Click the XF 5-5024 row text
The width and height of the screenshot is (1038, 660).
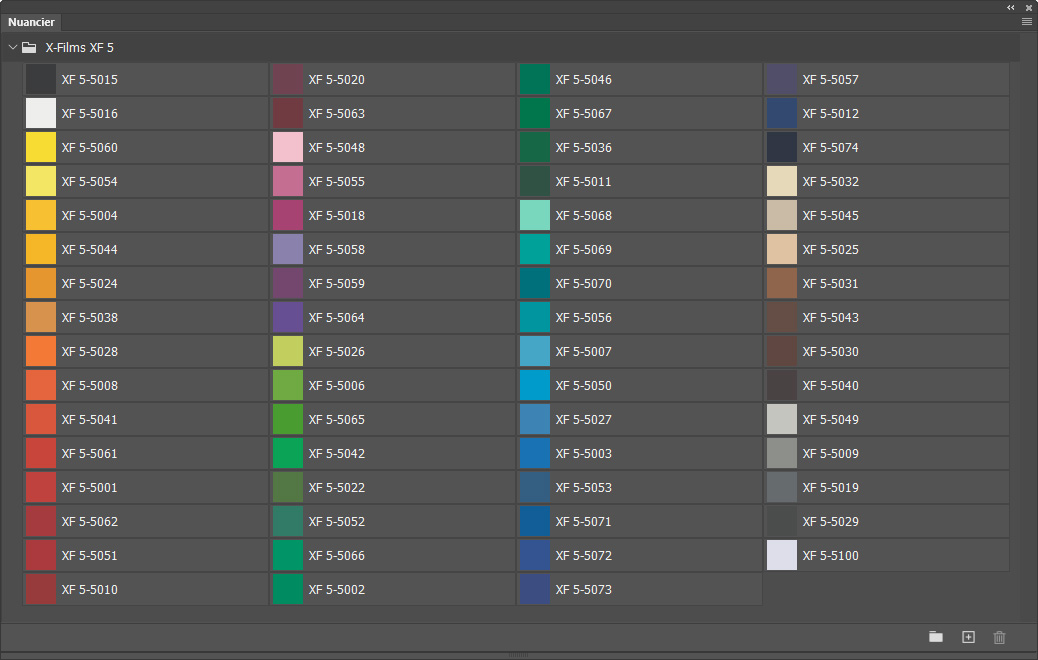[89, 283]
